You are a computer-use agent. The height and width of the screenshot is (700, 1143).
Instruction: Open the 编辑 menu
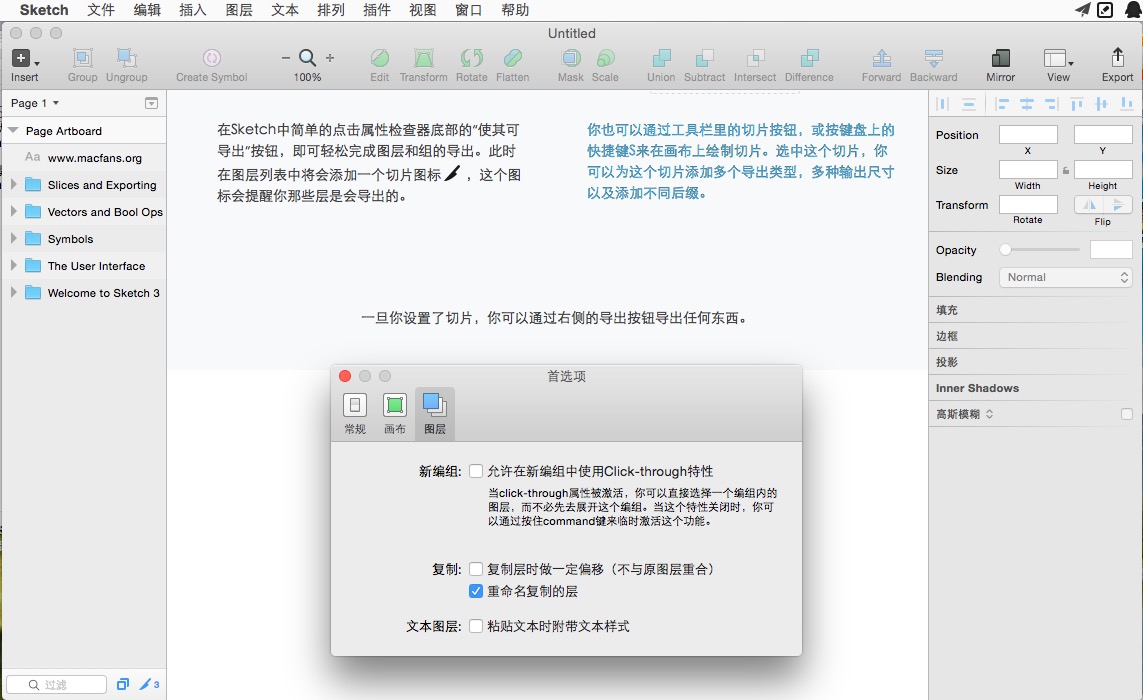147,10
